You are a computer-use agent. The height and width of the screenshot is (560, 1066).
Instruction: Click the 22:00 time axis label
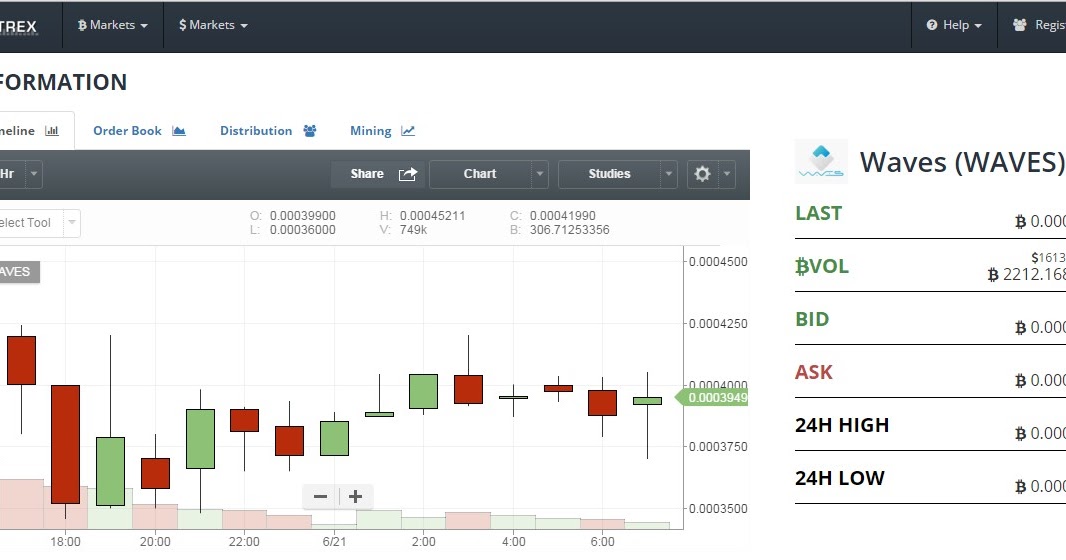point(244,542)
